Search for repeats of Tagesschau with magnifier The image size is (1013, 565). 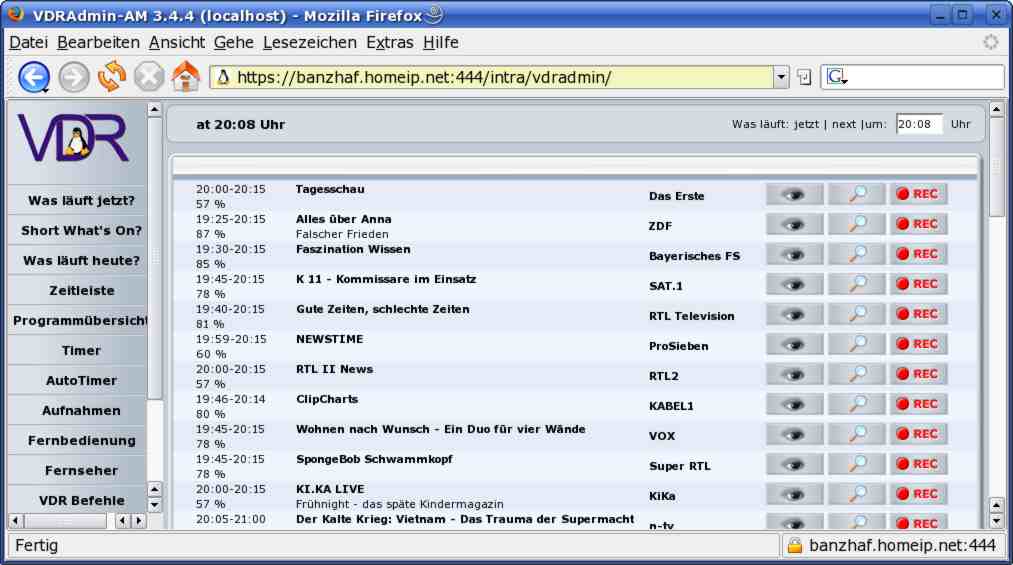tap(857, 194)
